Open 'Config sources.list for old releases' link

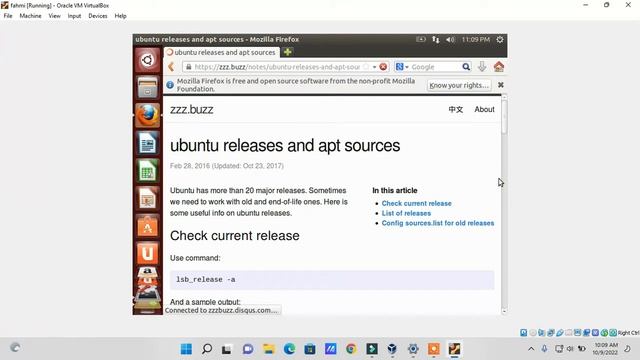(438, 223)
